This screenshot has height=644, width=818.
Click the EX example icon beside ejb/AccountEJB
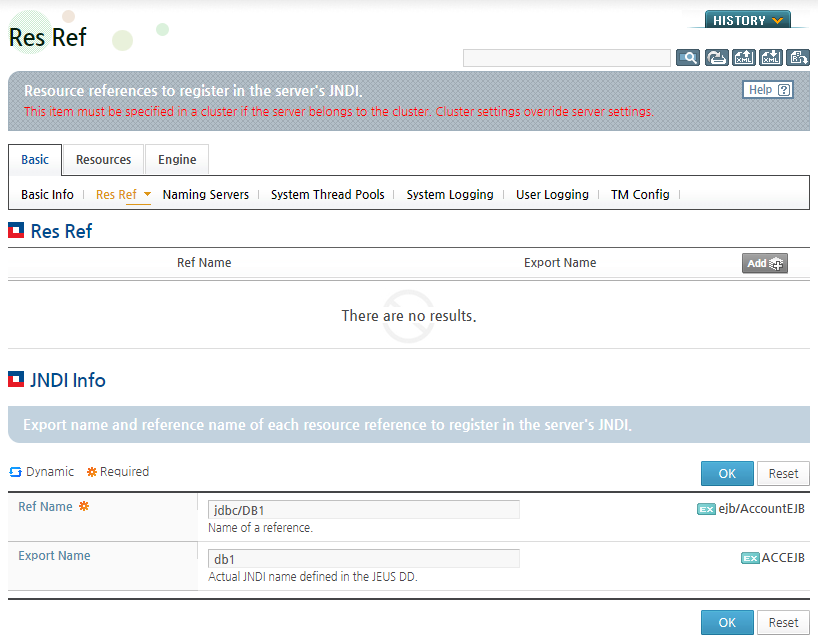tap(706, 509)
